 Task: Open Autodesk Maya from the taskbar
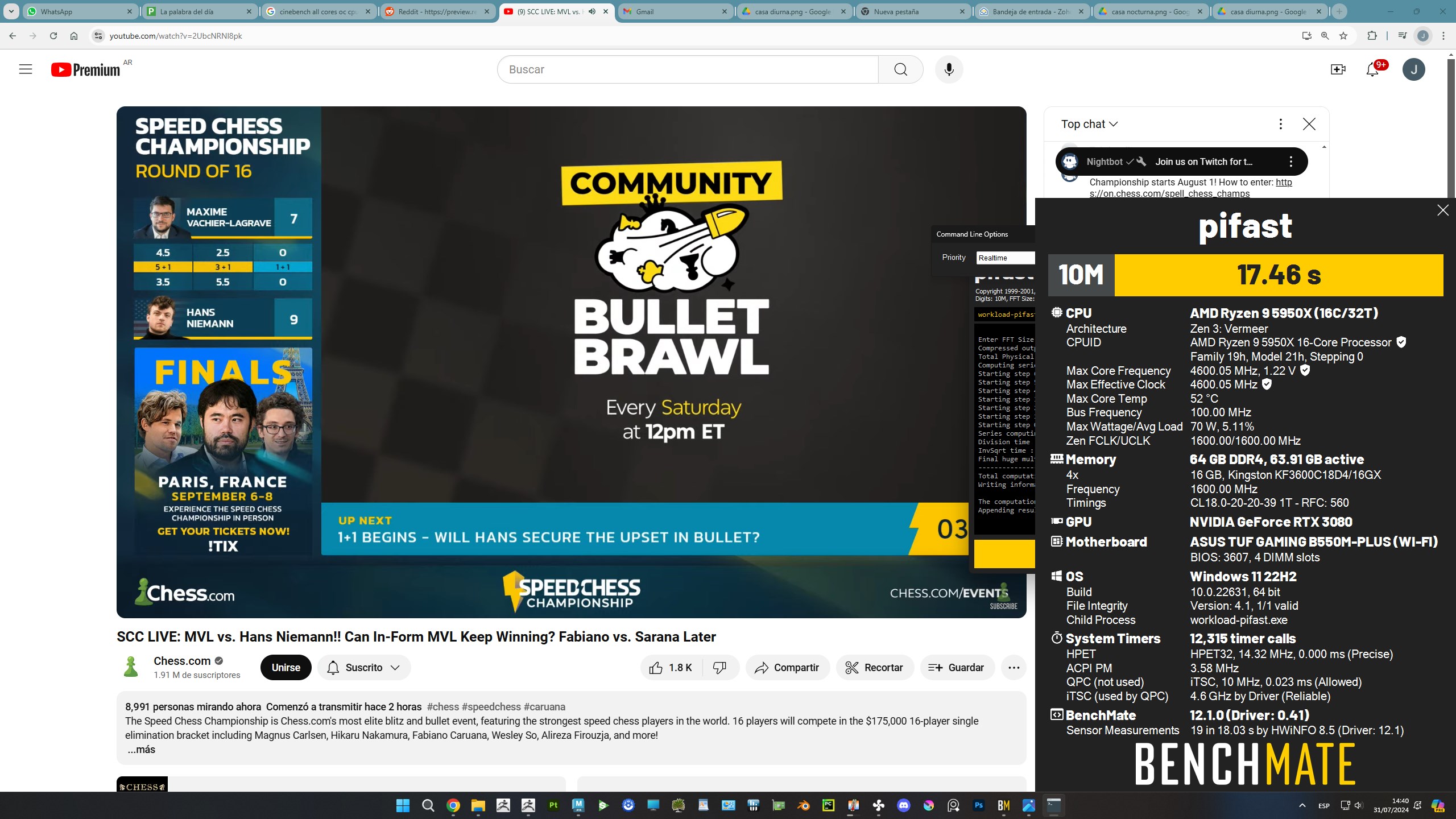(x=578, y=805)
